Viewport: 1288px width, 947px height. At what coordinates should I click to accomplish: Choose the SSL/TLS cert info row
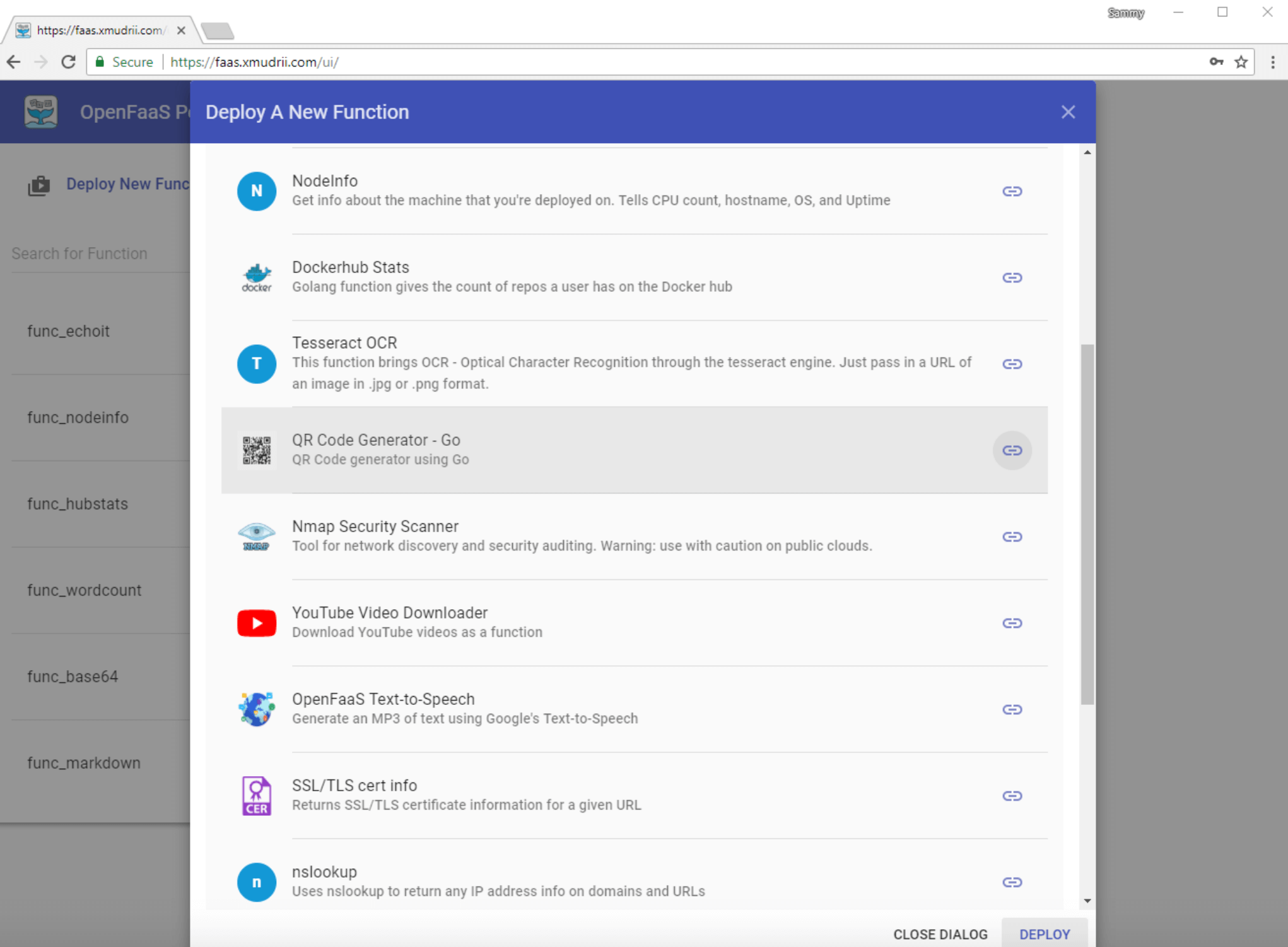click(635, 796)
